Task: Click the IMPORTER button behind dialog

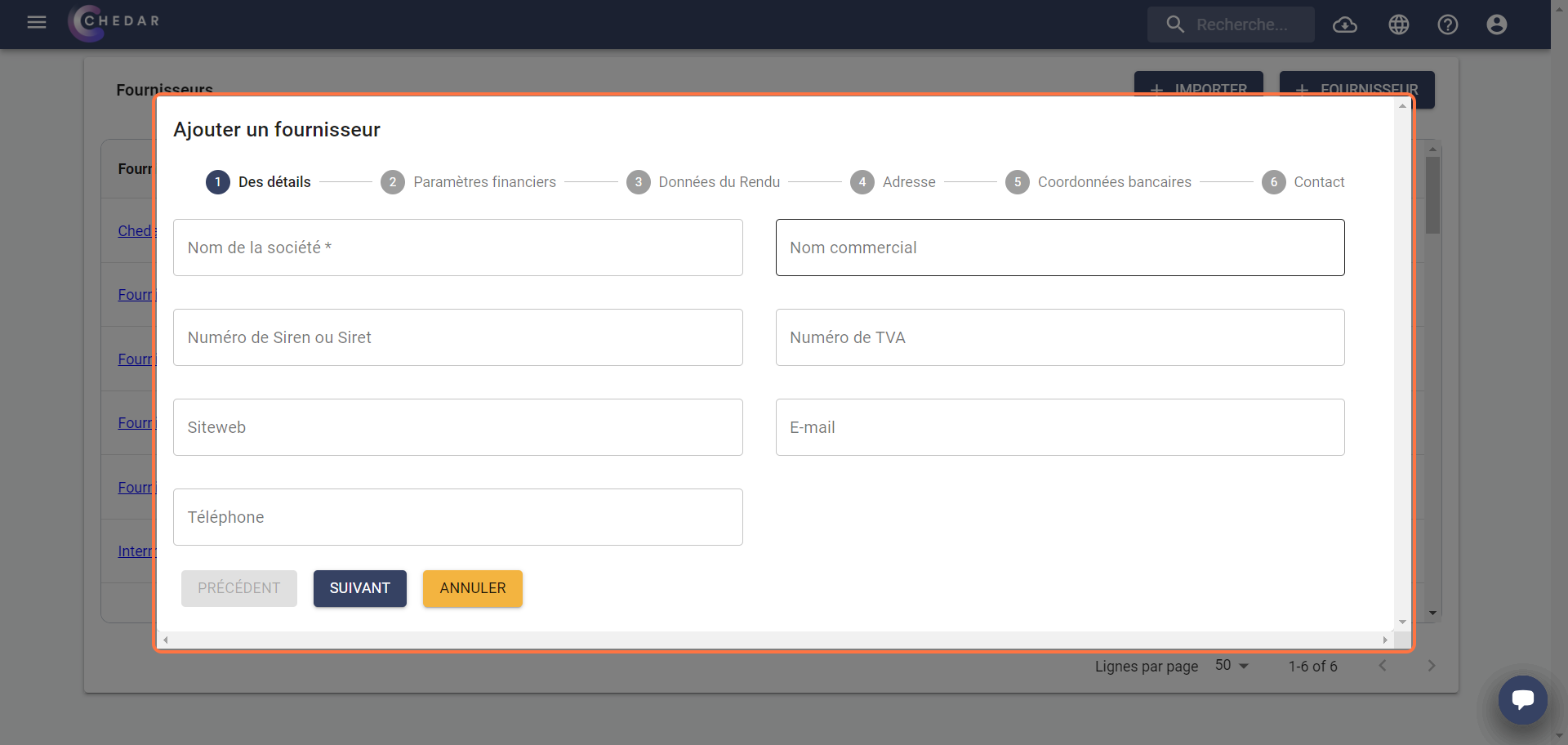Action: pos(1199,84)
